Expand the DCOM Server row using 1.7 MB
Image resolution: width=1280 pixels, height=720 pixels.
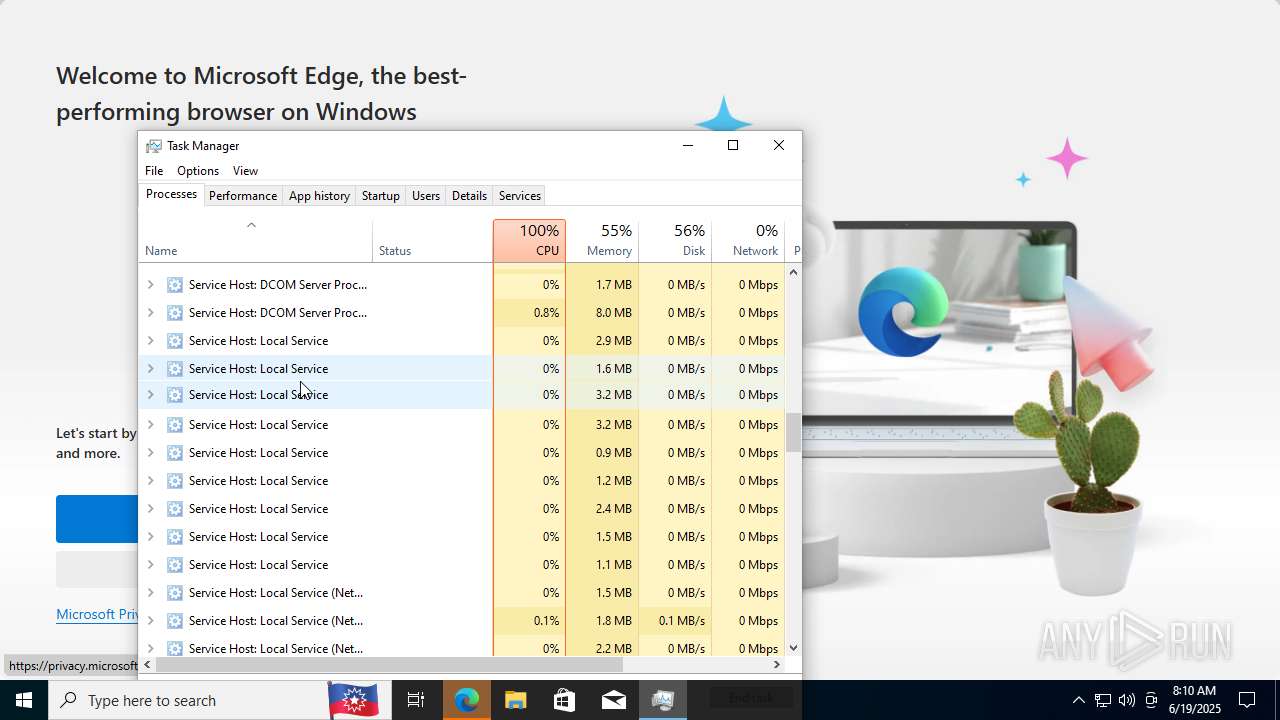point(151,285)
